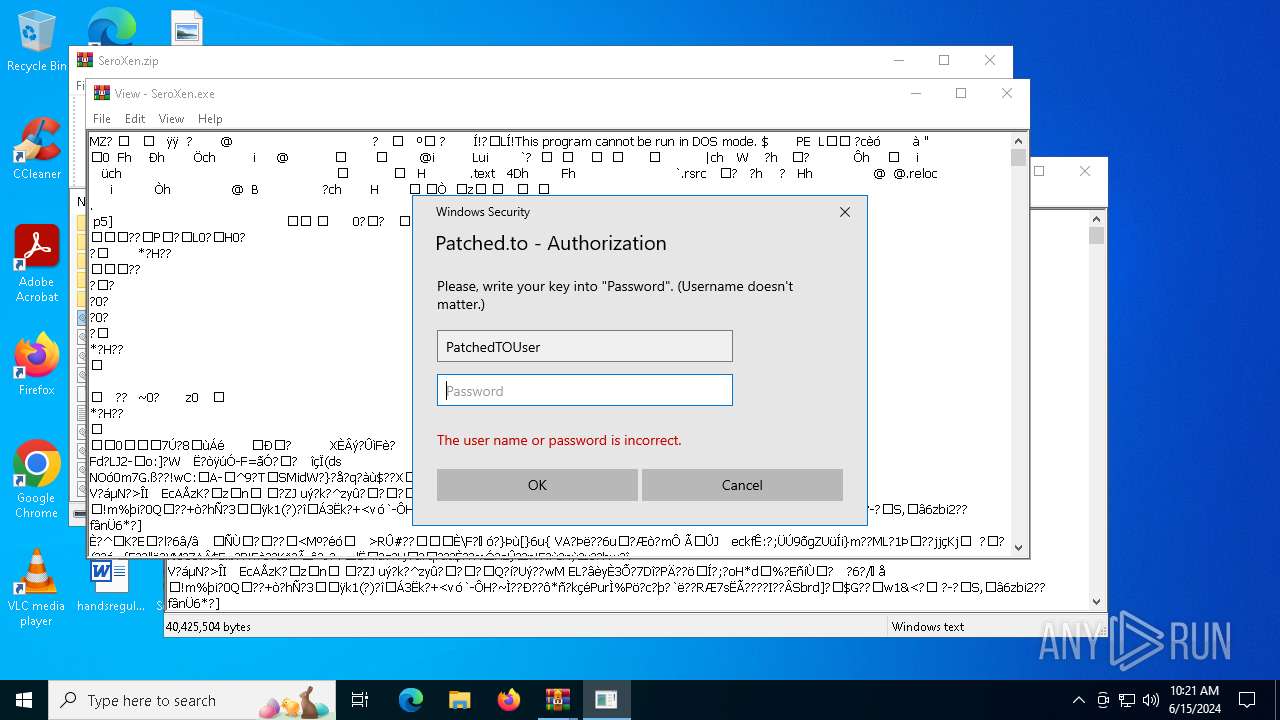The image size is (1280, 720).
Task: Close the SeroXen.zip WinRAR window
Action: [x=990, y=60]
